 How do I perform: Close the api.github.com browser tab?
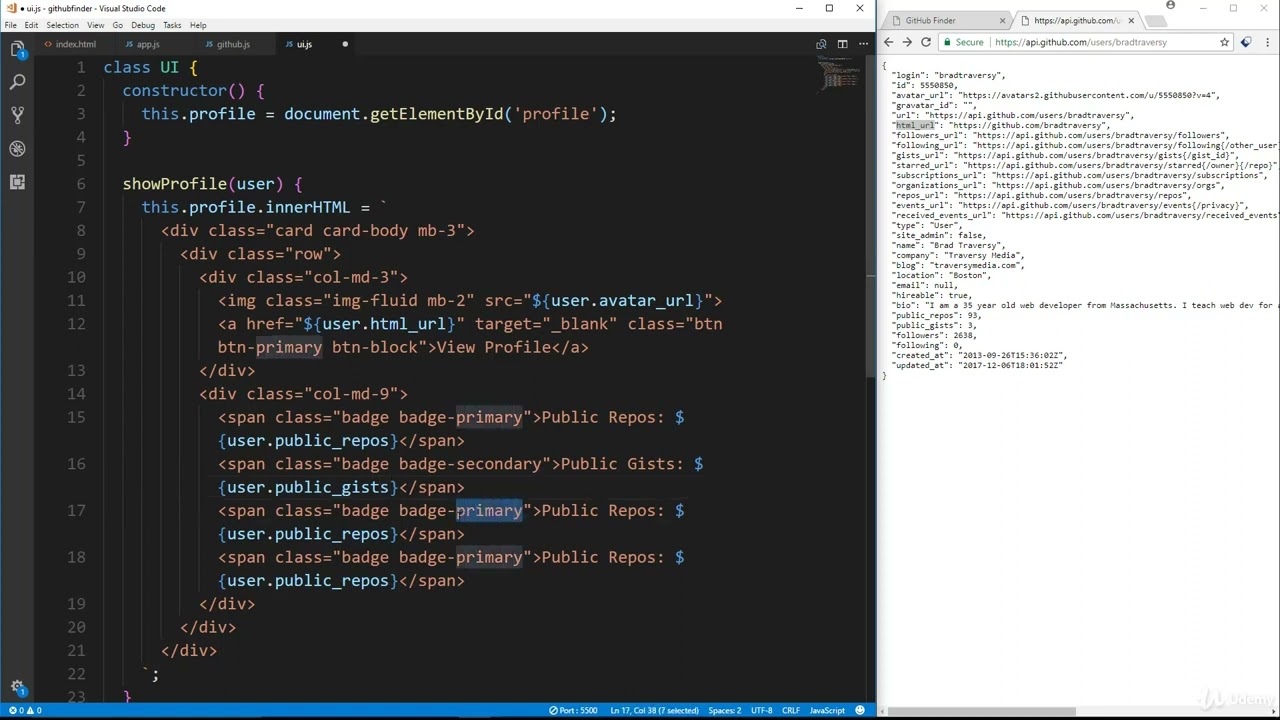click(1131, 20)
